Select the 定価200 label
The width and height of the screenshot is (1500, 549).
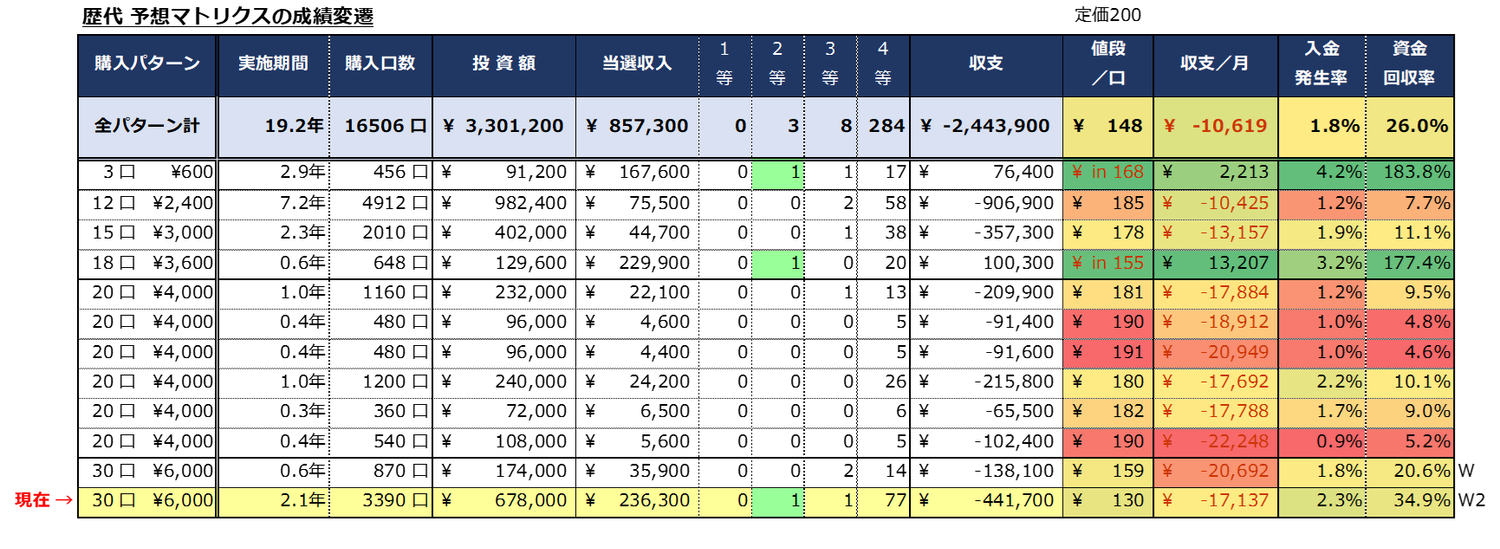(1108, 16)
